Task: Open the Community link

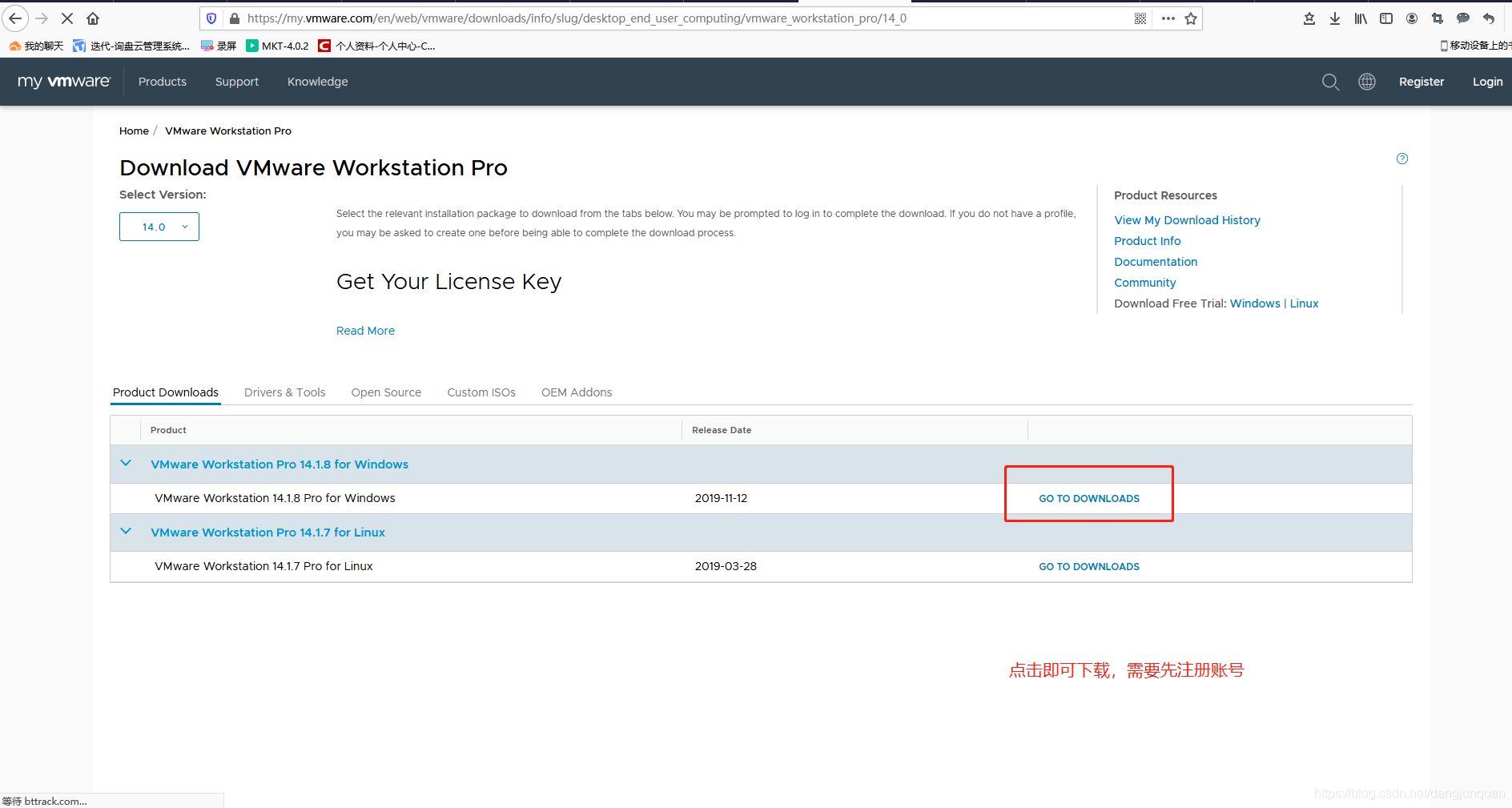Action: [x=1144, y=283]
